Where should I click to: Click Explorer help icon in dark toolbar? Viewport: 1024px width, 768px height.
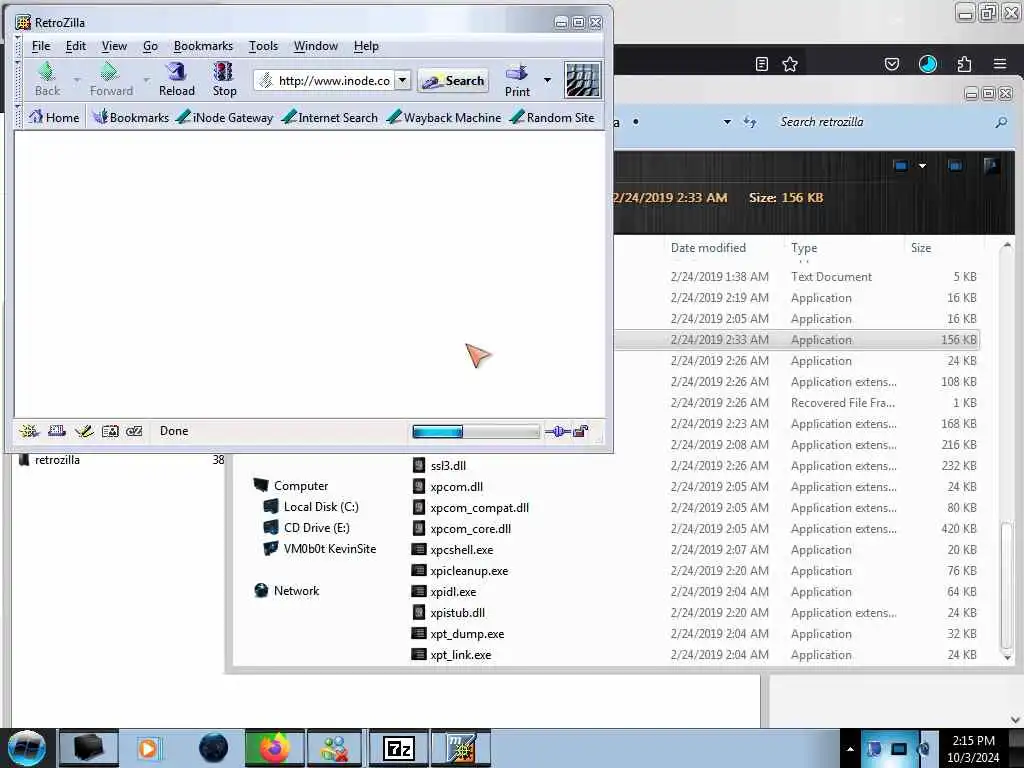(991, 166)
